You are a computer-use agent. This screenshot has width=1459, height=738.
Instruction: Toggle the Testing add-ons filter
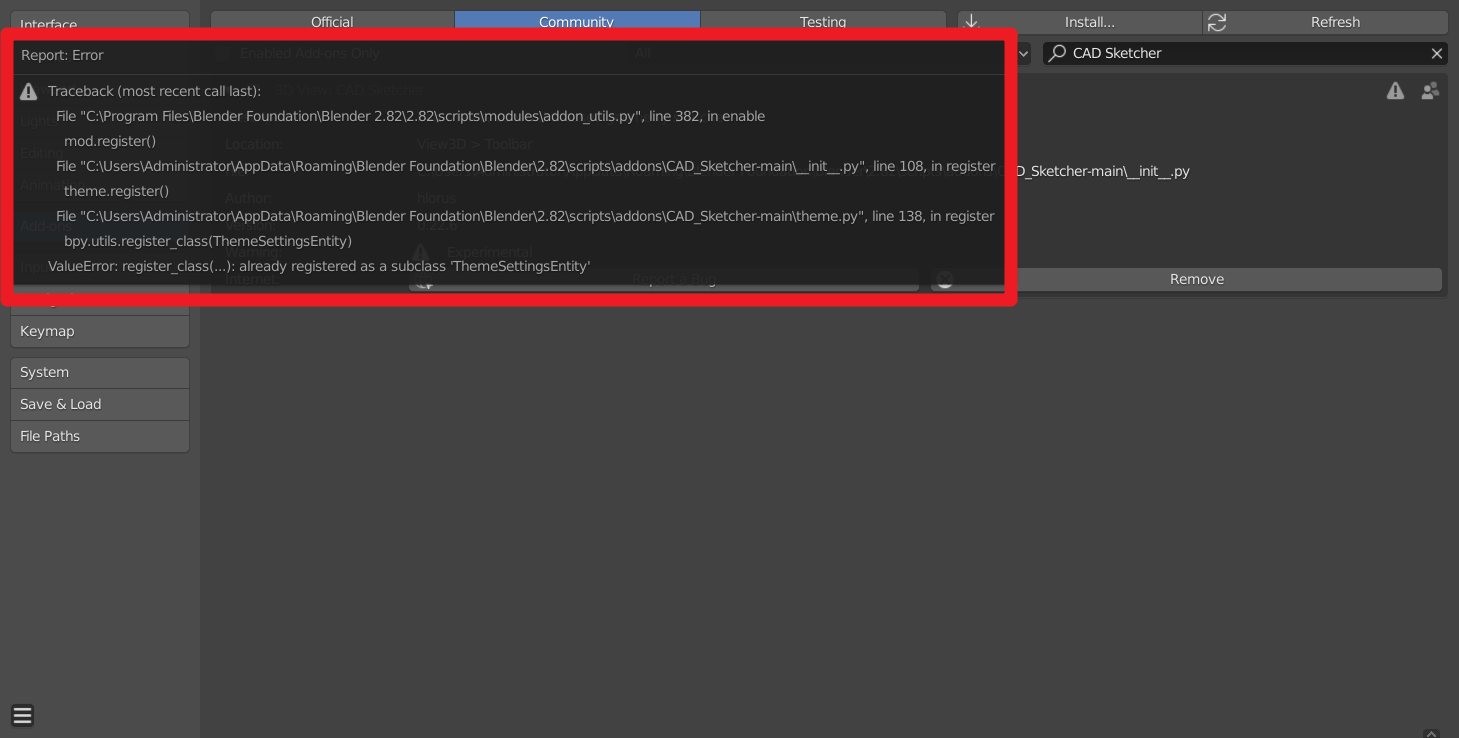(823, 21)
